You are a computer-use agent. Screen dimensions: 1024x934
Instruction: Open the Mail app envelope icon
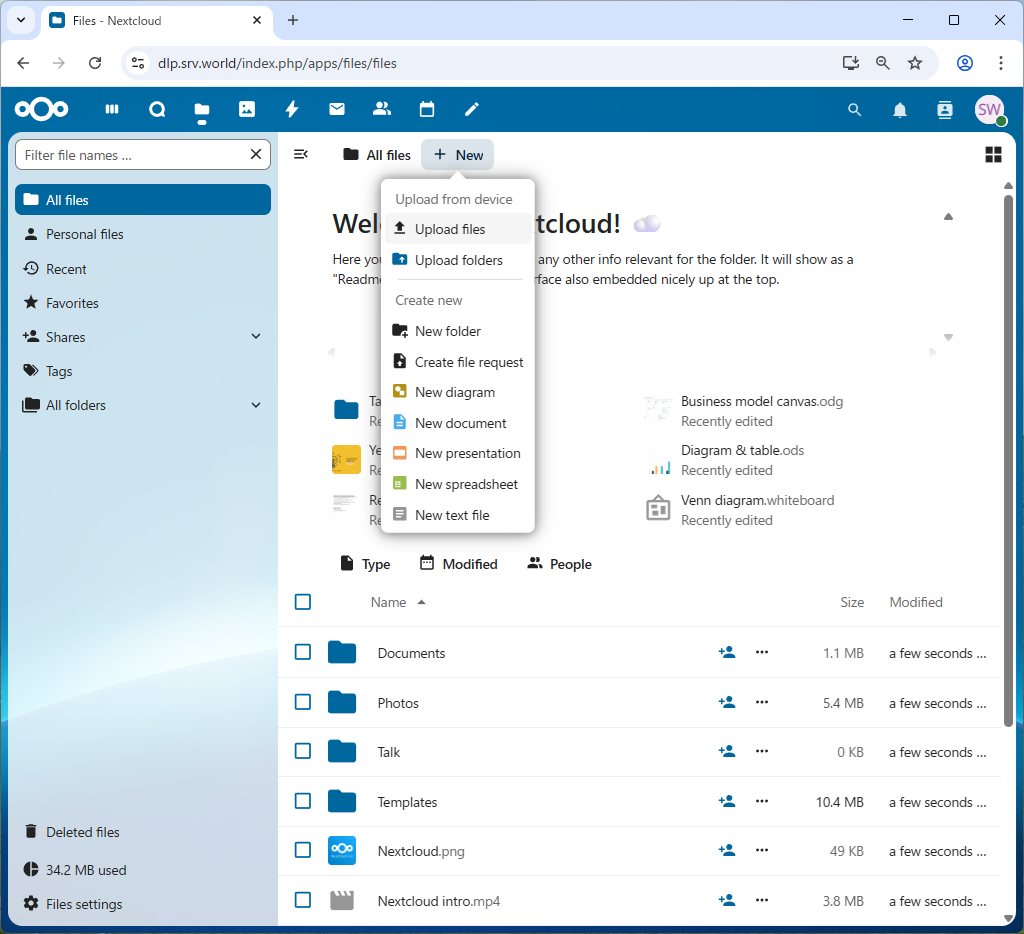pyautogui.click(x=337, y=109)
